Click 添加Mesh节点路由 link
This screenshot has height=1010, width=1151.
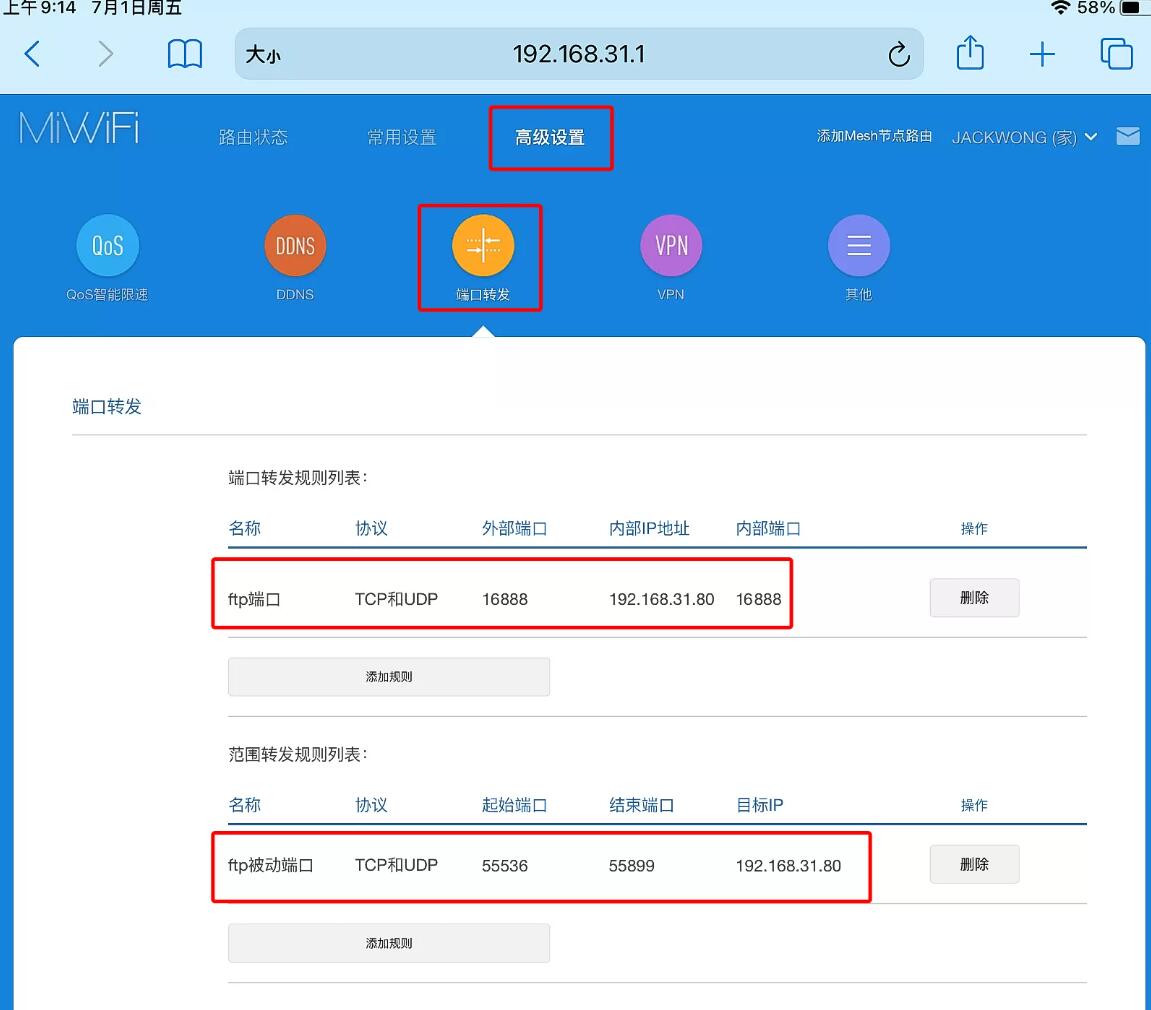[x=874, y=137]
